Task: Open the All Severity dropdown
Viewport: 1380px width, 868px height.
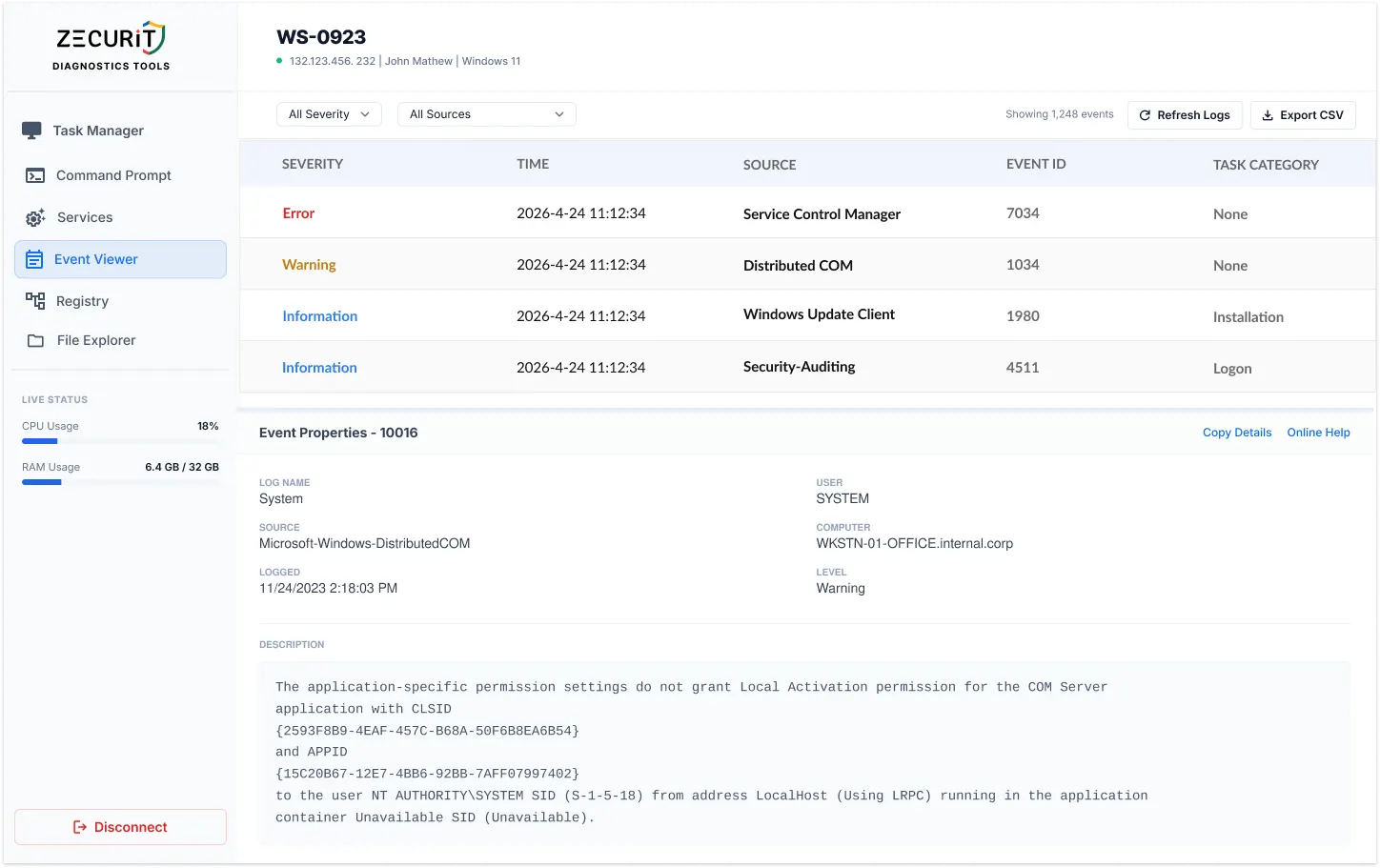Action: pos(329,113)
